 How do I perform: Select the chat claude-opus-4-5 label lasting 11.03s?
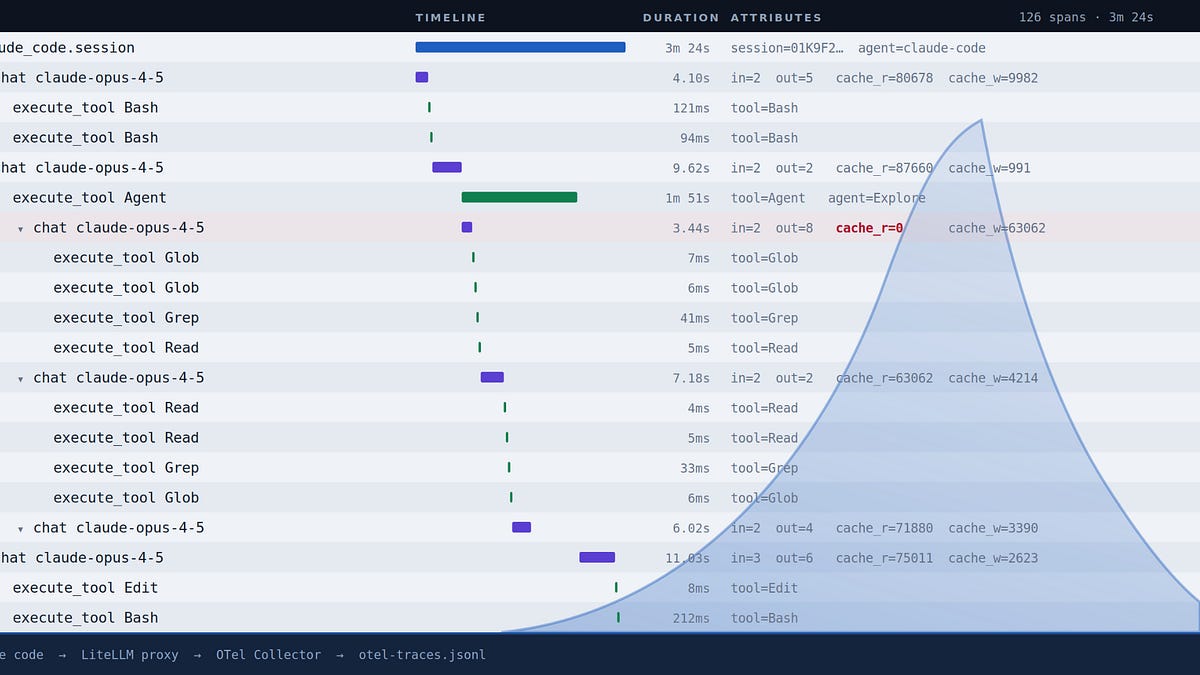81,558
